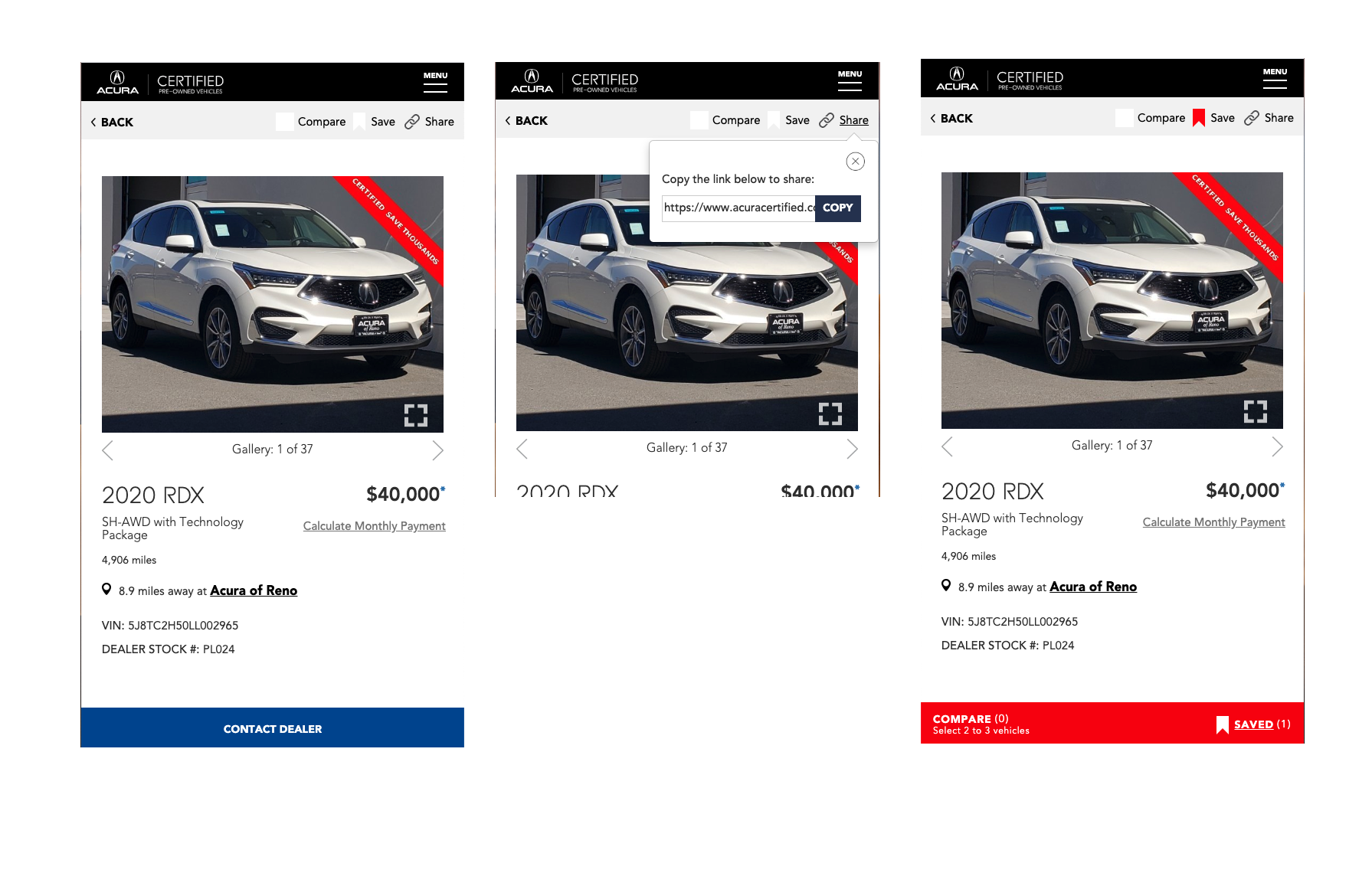This screenshot has height=873, width=1372.
Task: Show the next gallery photo in the middle screen
Action: pyautogui.click(x=852, y=449)
